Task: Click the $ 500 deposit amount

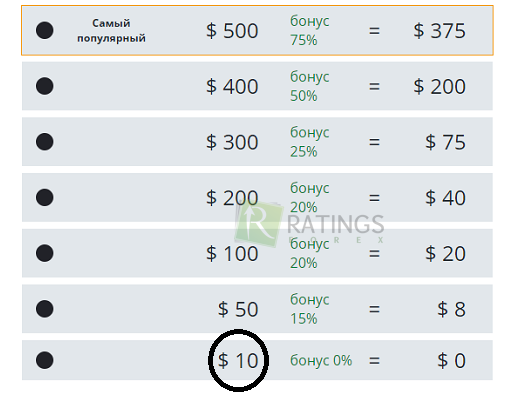Action: (x=232, y=31)
